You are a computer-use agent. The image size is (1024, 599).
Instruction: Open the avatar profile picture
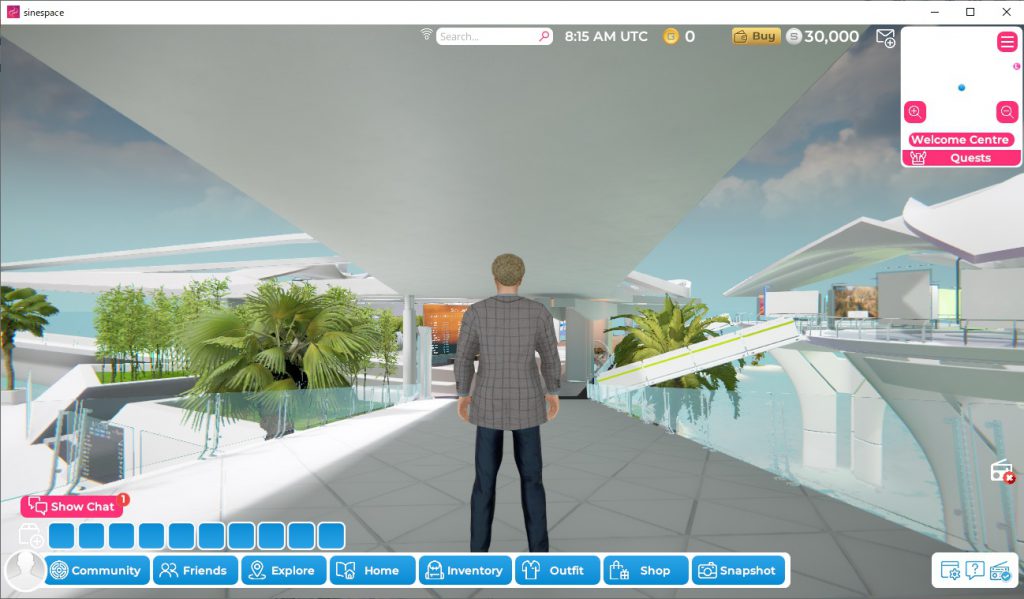(x=23, y=570)
